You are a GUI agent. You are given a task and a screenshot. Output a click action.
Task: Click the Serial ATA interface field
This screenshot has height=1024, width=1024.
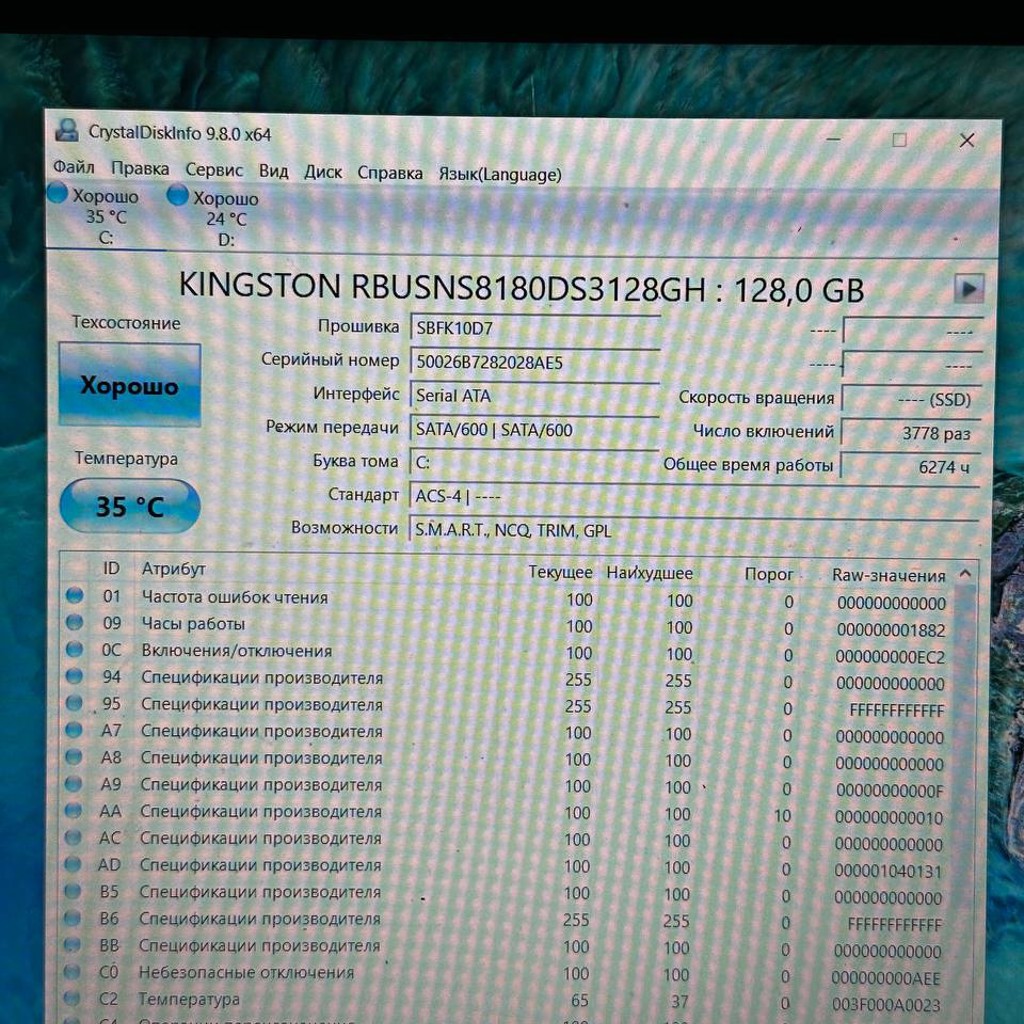pos(534,396)
